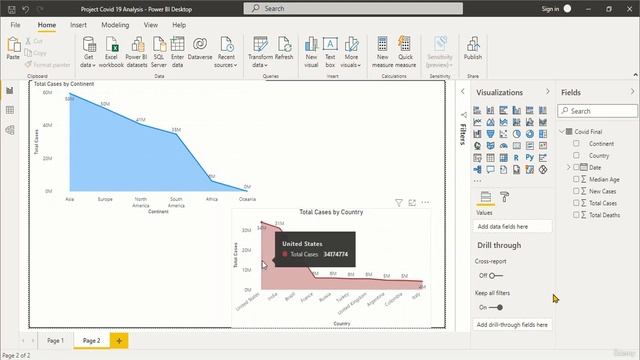
Task: Insert the Gauge visual
Action: click(503, 146)
